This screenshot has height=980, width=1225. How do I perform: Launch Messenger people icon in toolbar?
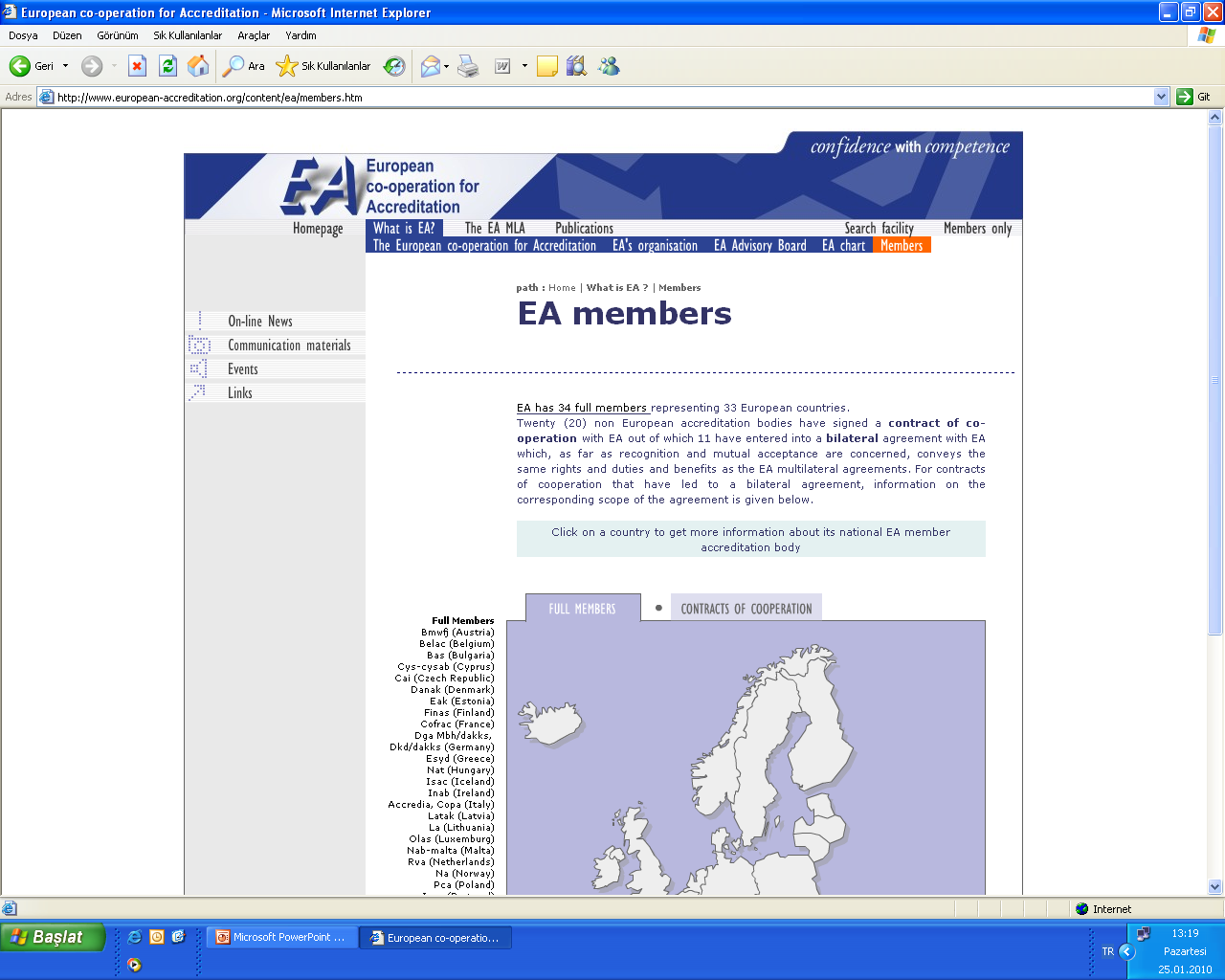pos(609,66)
